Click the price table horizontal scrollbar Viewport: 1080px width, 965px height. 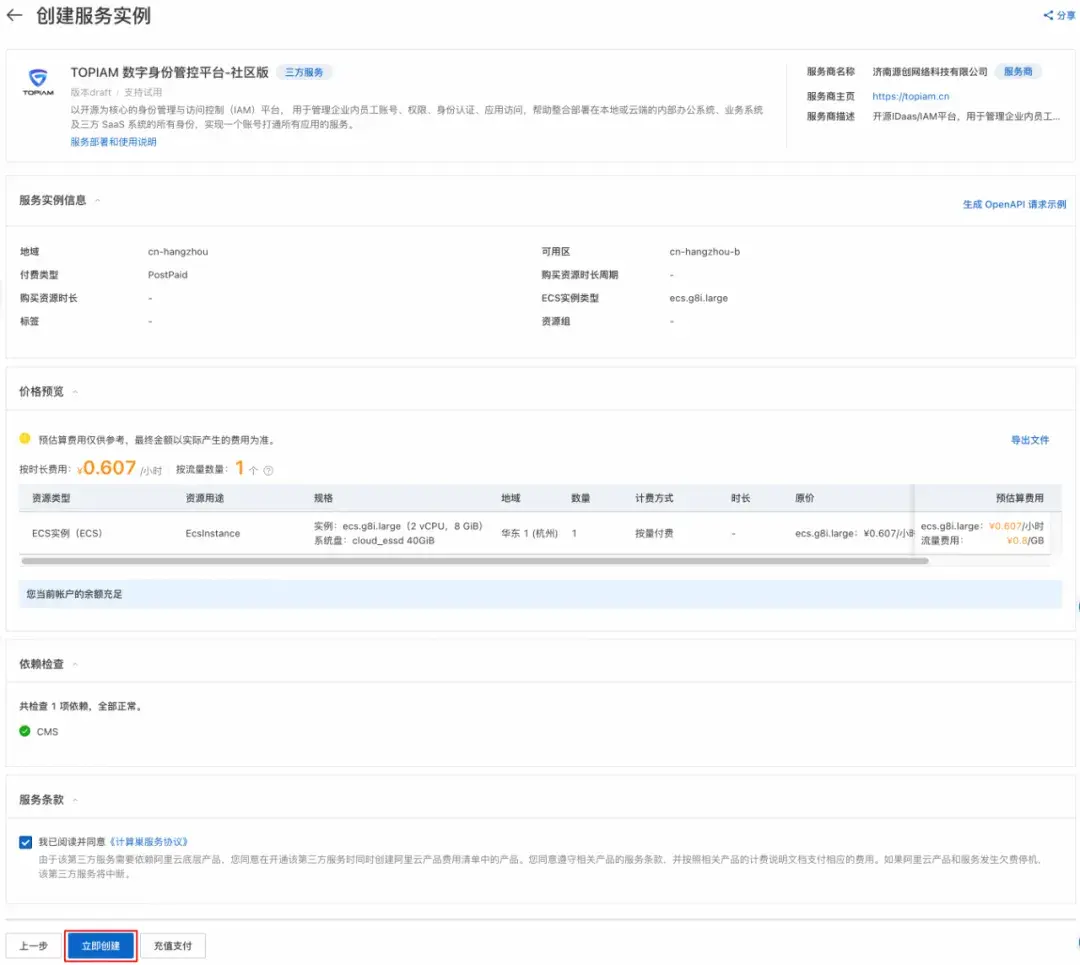tap(475, 561)
